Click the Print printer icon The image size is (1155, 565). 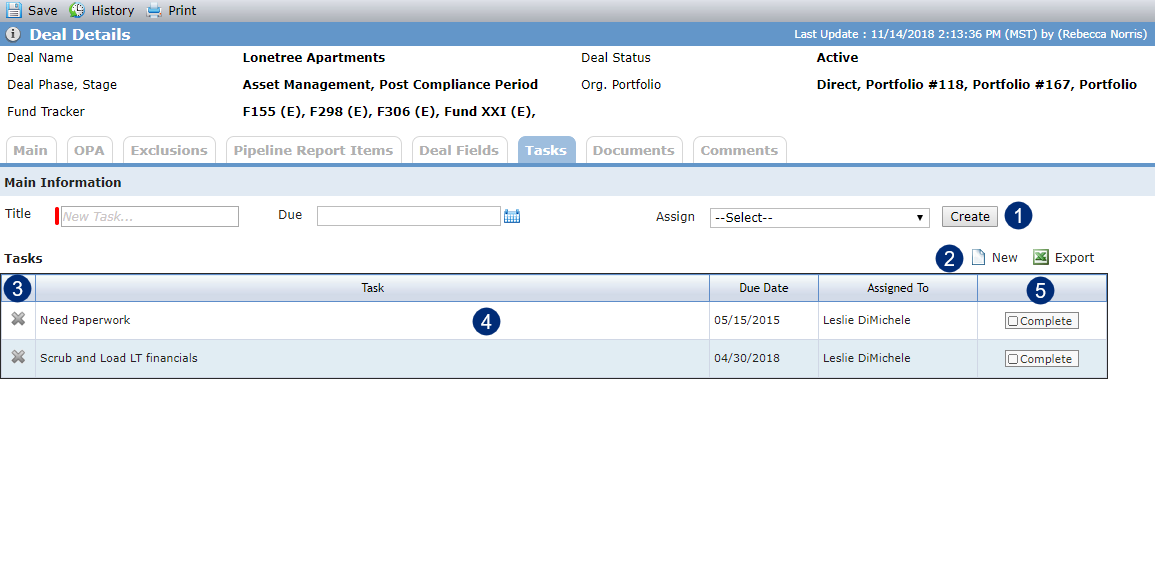(x=153, y=10)
